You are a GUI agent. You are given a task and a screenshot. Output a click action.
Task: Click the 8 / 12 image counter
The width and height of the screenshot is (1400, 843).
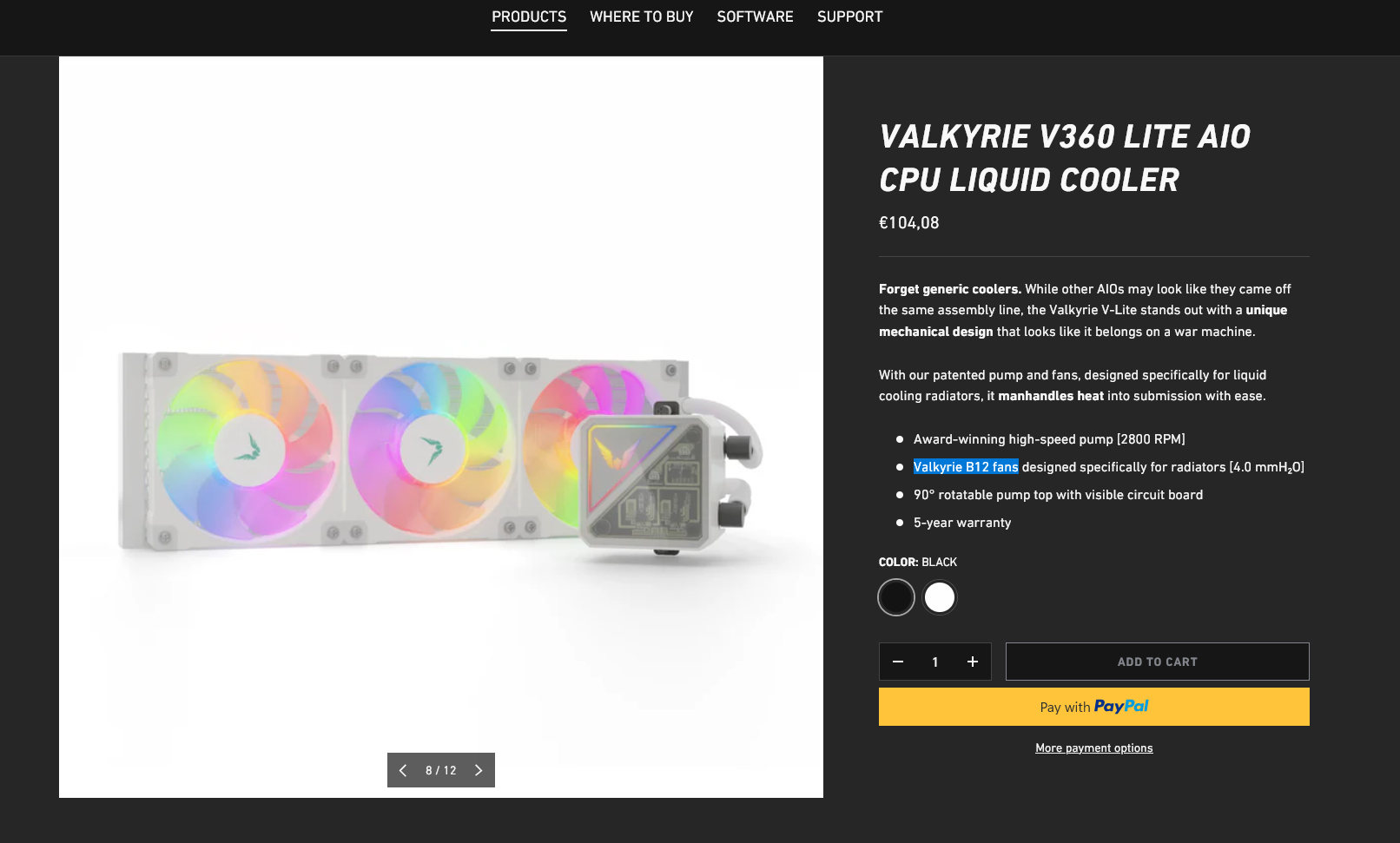tap(441, 770)
